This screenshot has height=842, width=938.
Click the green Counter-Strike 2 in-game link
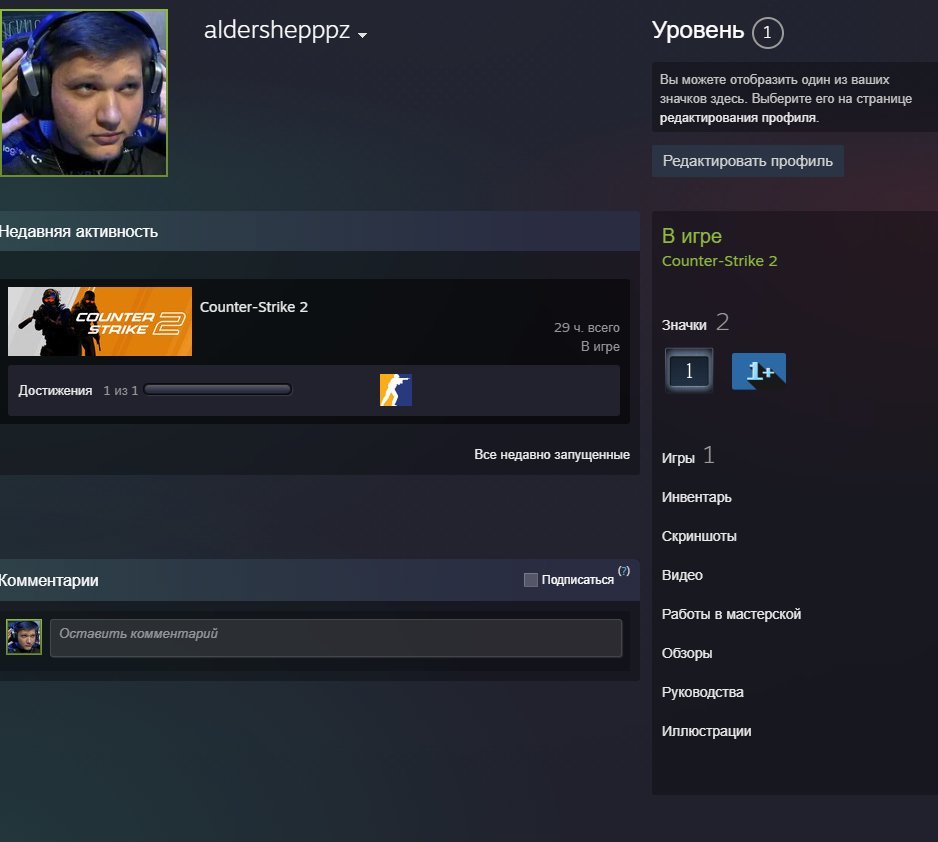point(720,261)
